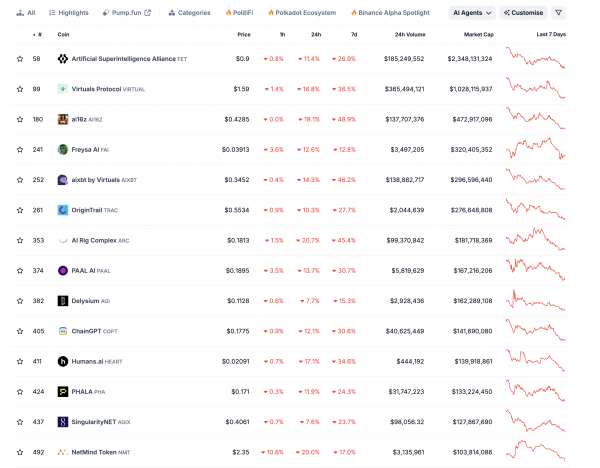Toggle favorite star for ChainGPT

point(20,331)
